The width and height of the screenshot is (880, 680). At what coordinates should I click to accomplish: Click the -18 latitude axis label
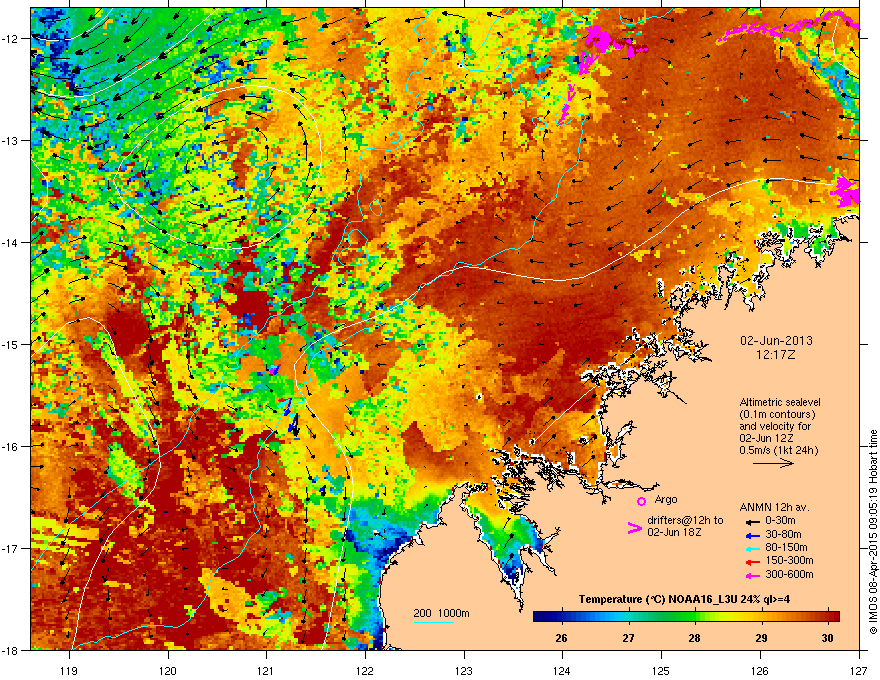[x=10, y=650]
